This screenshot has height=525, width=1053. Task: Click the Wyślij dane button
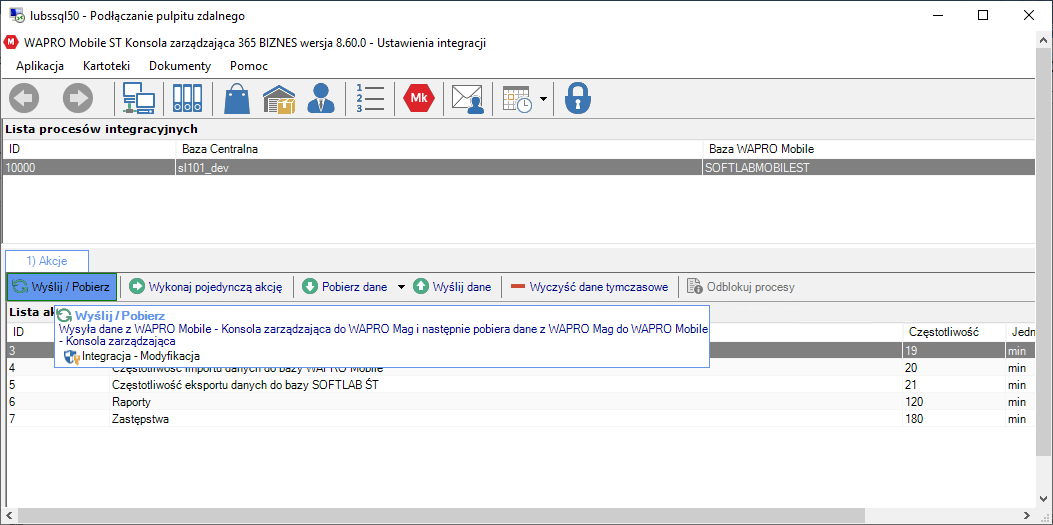(x=453, y=287)
